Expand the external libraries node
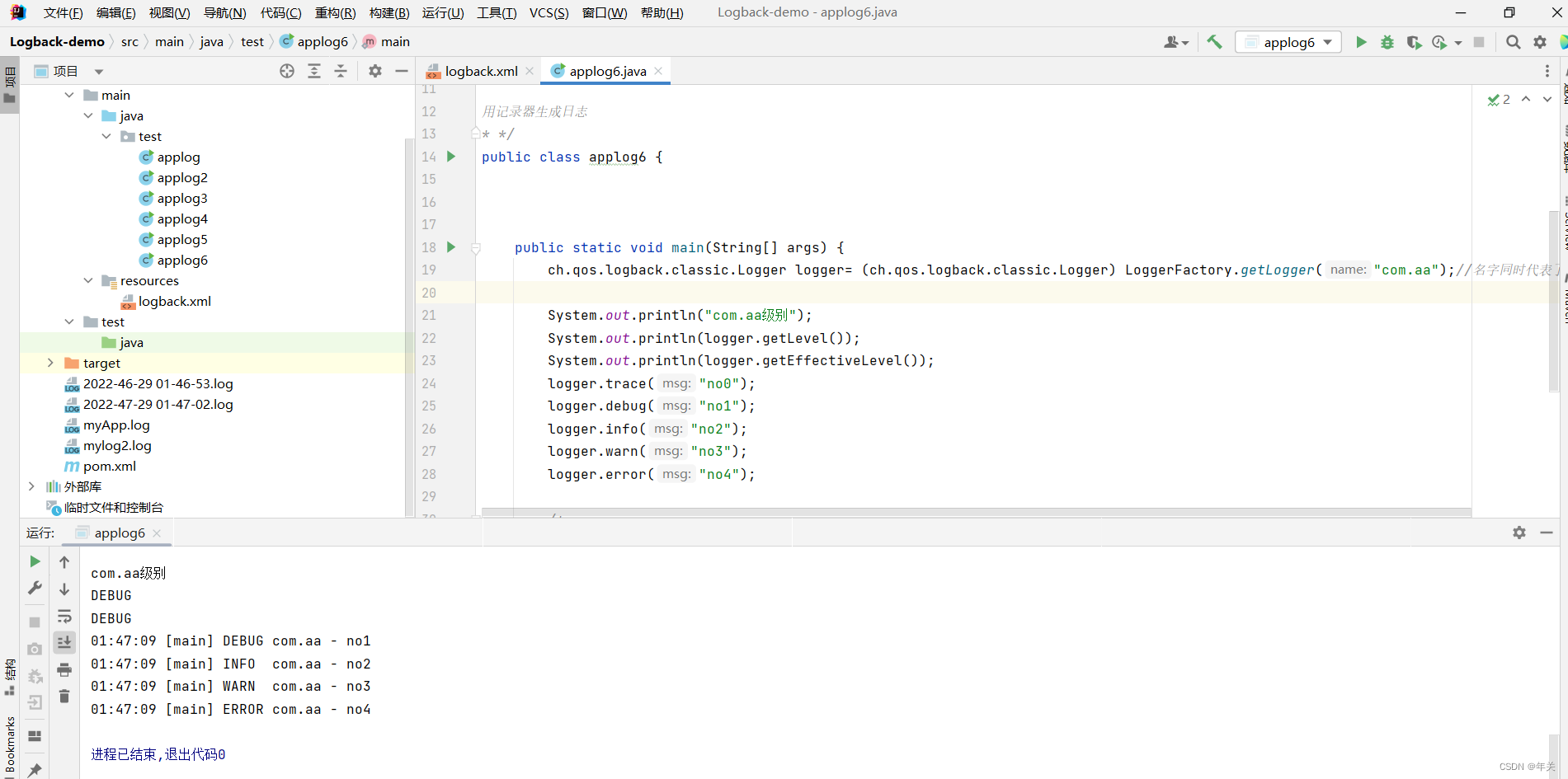The height and width of the screenshot is (779, 1568). pos(31,486)
